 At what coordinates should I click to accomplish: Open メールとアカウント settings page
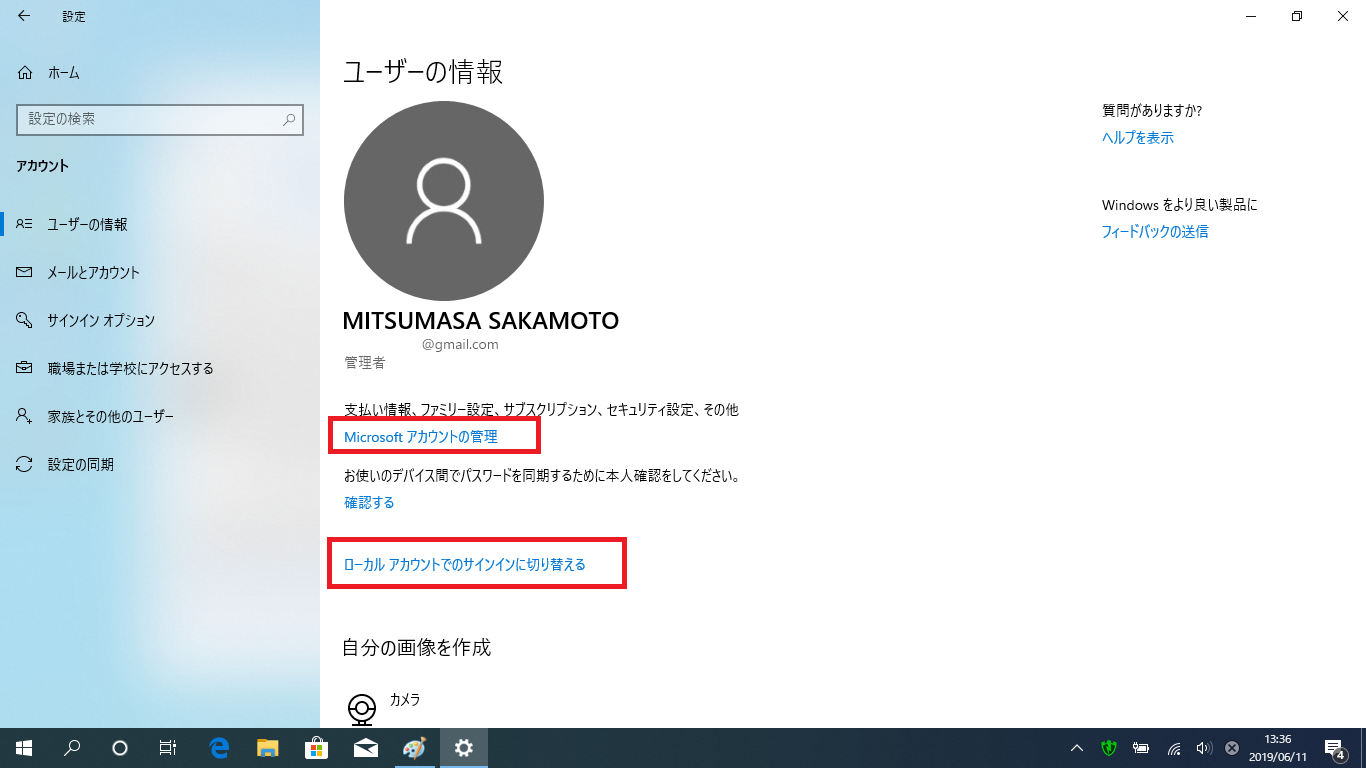point(93,273)
